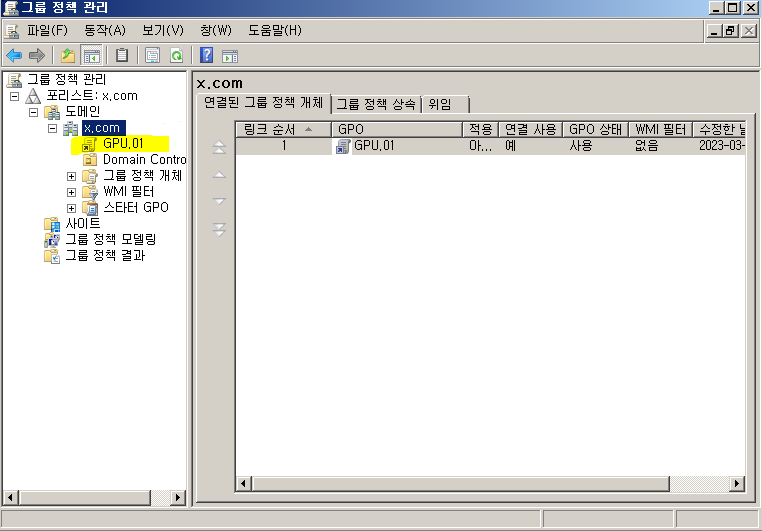Click the WMI 필터 folder icon
Screen dimensions: 762x531
[x=90, y=192]
